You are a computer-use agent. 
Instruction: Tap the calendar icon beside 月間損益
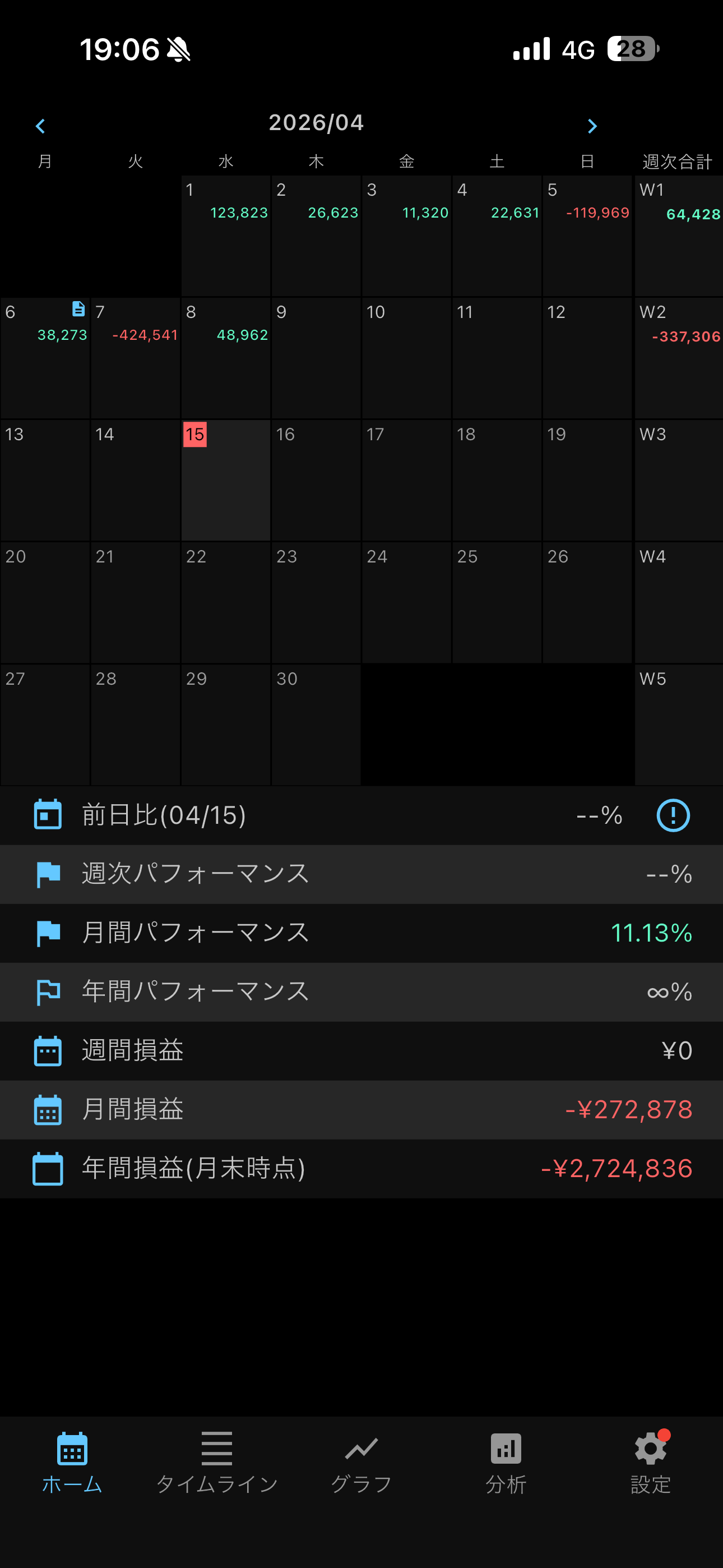coord(48,1110)
